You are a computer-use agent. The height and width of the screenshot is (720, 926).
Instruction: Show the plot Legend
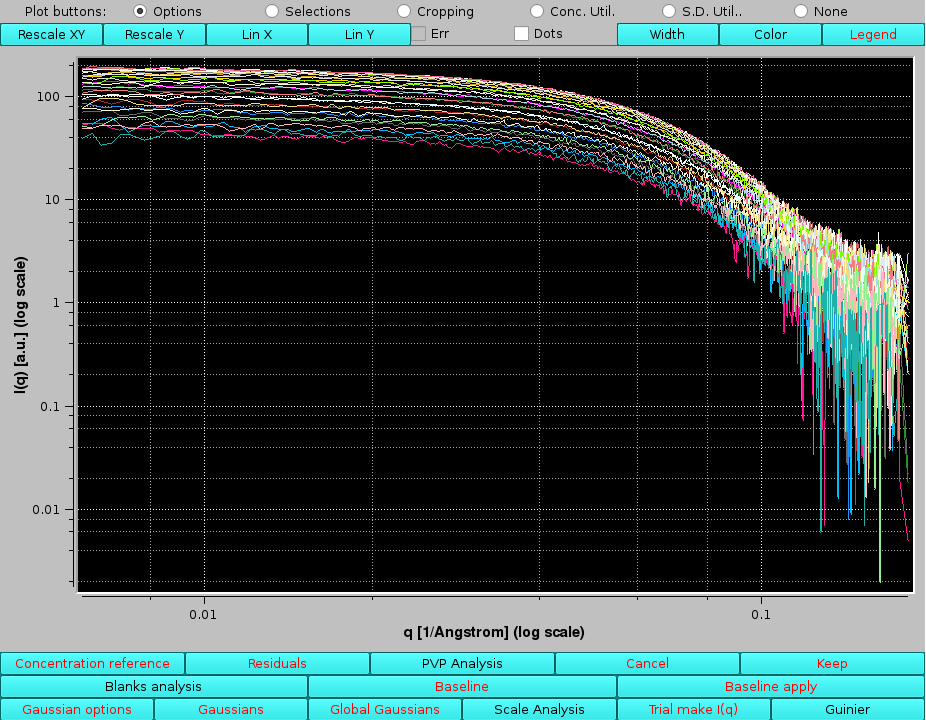[872, 33]
